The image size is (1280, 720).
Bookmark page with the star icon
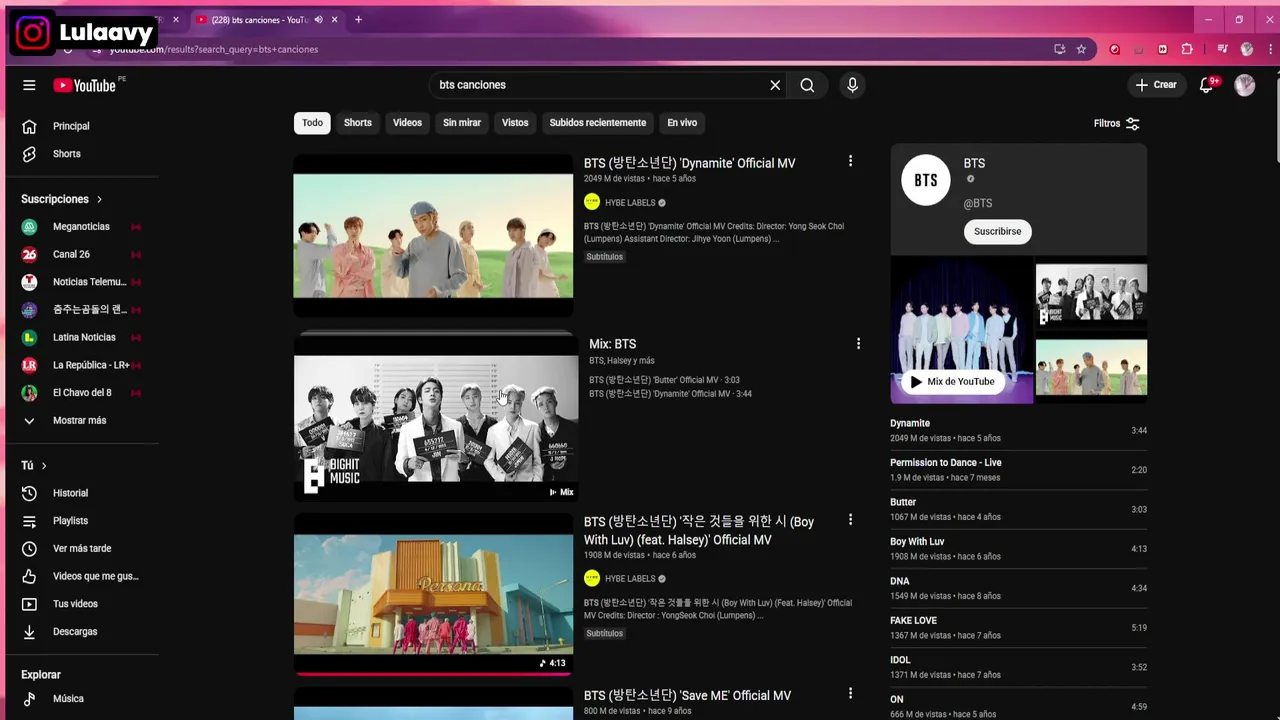pos(1081,49)
